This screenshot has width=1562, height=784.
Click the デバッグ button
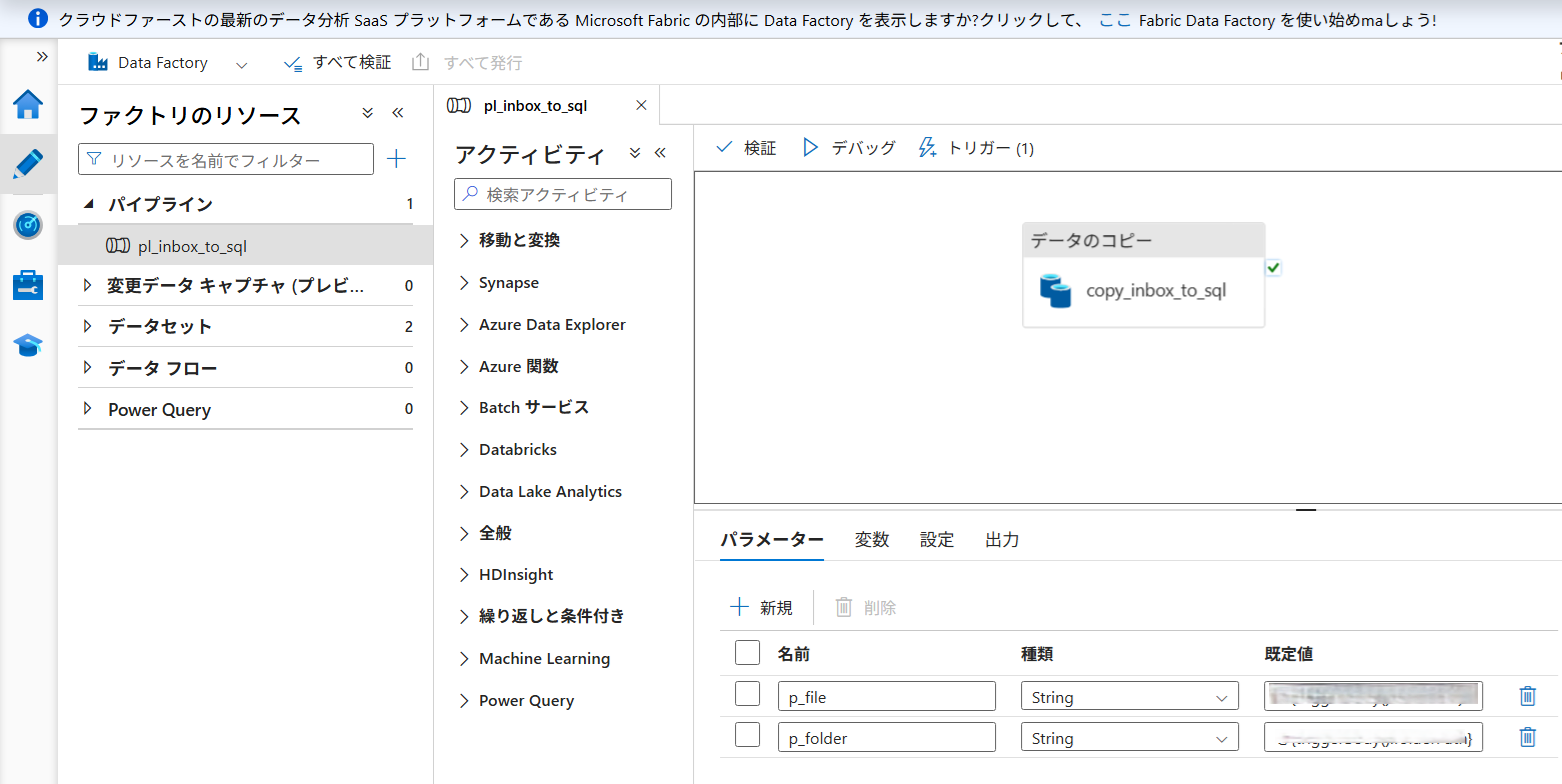click(x=849, y=148)
